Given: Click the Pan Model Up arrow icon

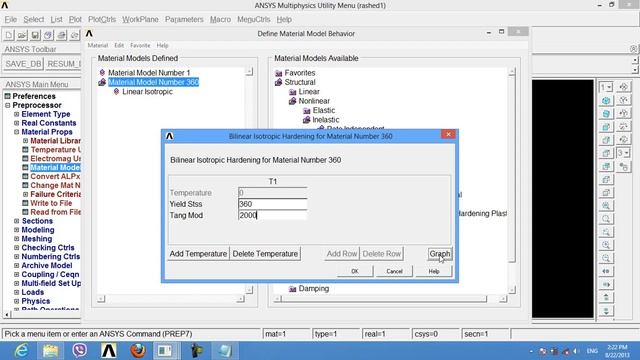Looking at the screenshot, I should pyautogui.click(x=606, y=297).
